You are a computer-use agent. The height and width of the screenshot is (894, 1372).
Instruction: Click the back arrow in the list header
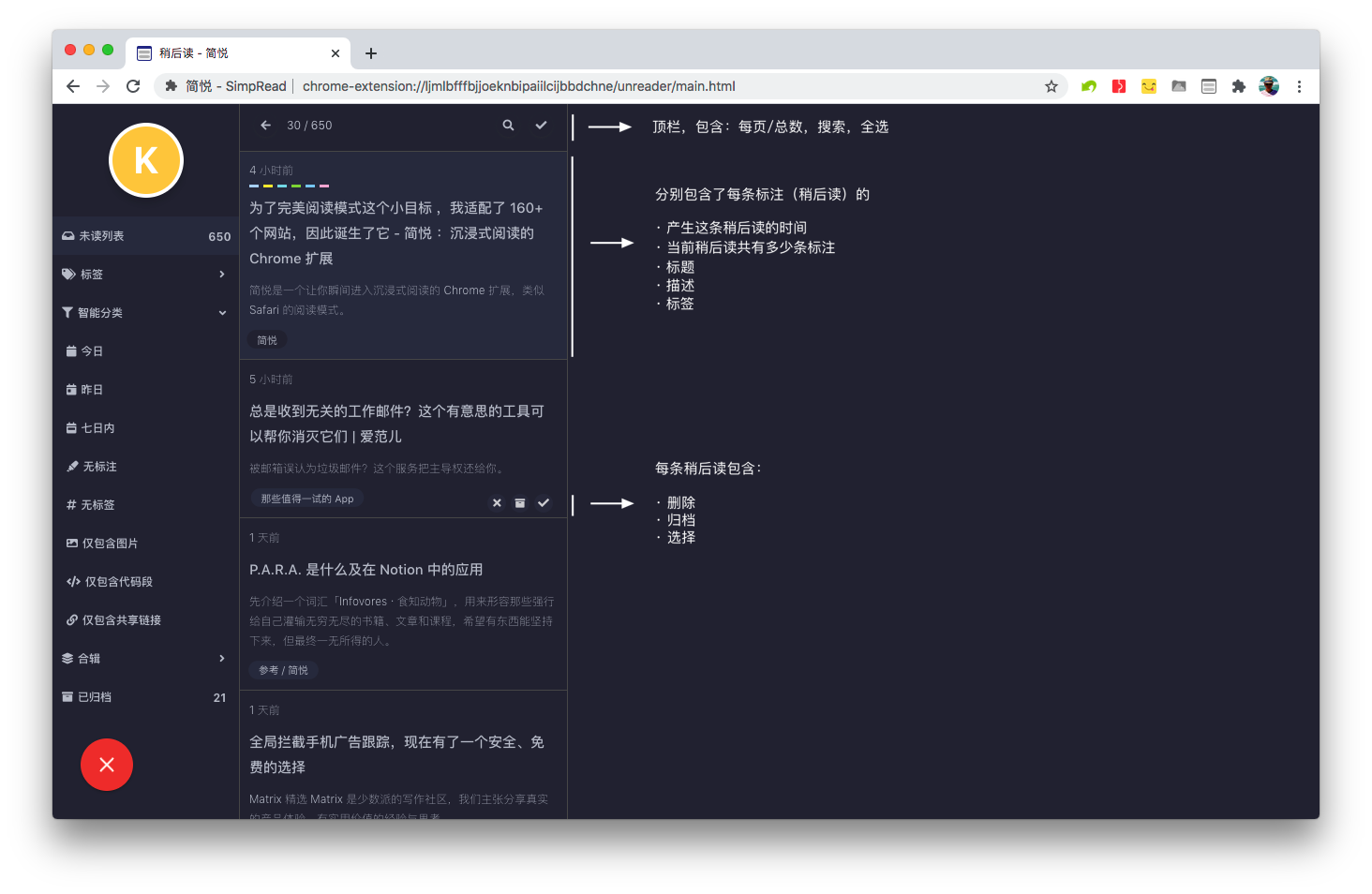coord(265,125)
